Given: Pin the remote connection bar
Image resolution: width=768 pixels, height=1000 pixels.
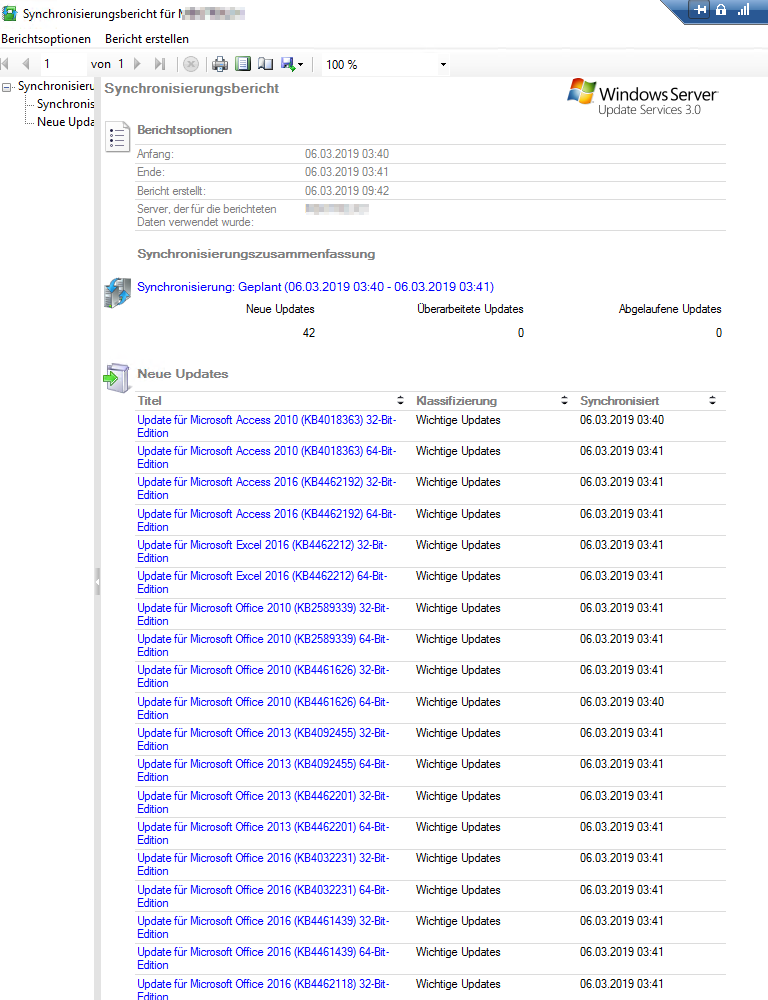Looking at the screenshot, I should coord(700,10).
